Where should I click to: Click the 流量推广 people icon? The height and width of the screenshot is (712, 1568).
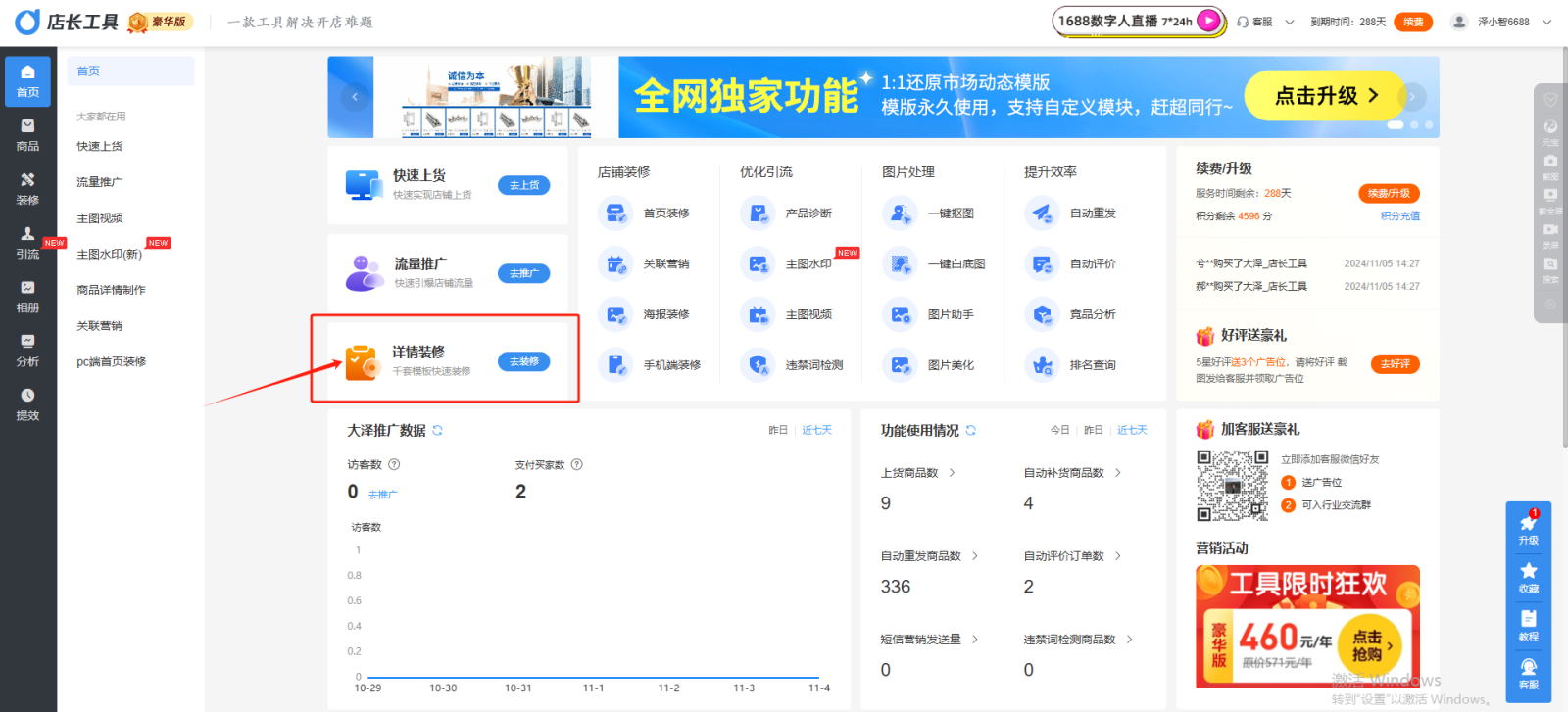tap(365, 273)
